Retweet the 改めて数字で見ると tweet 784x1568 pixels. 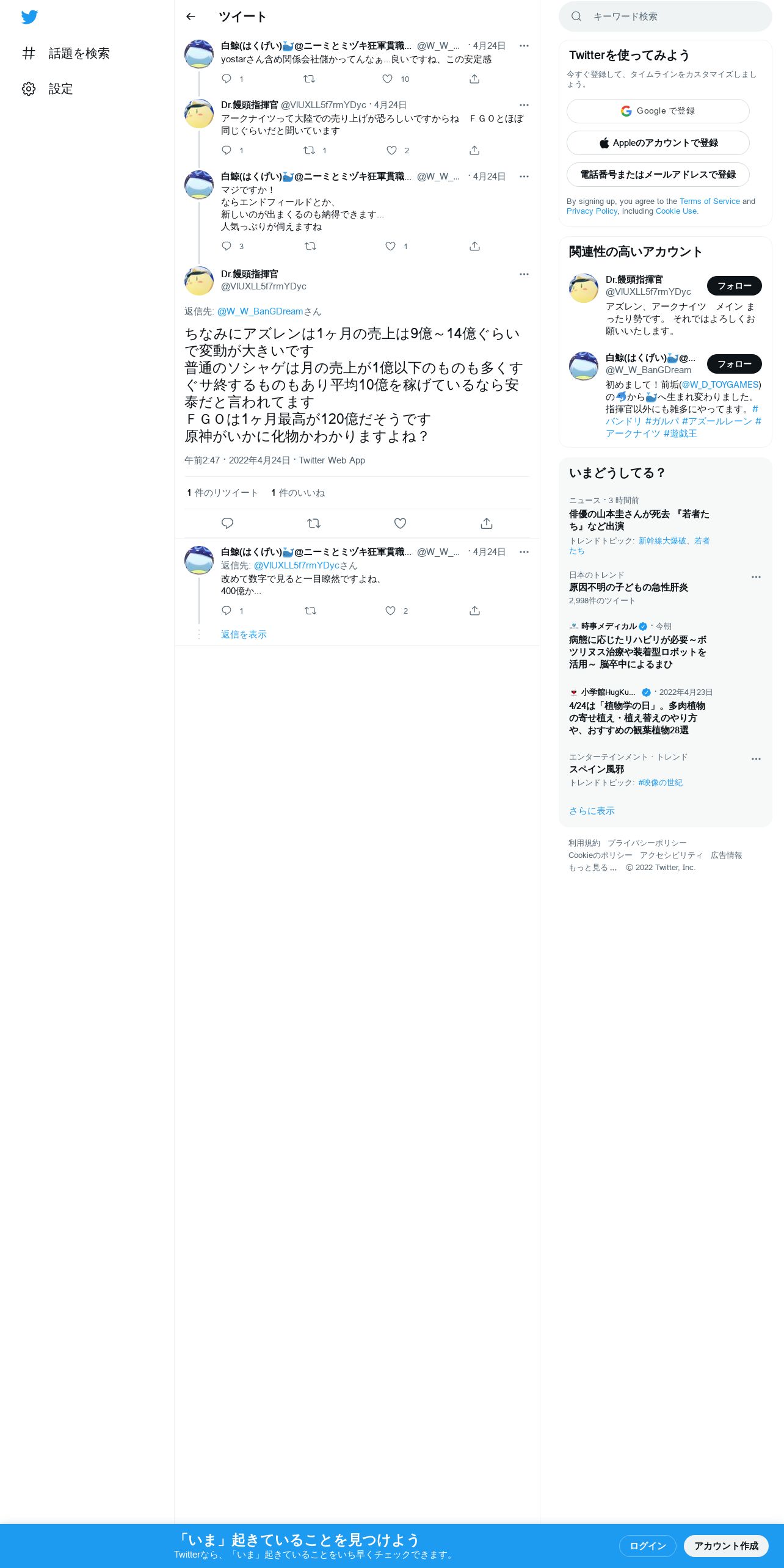point(310,611)
